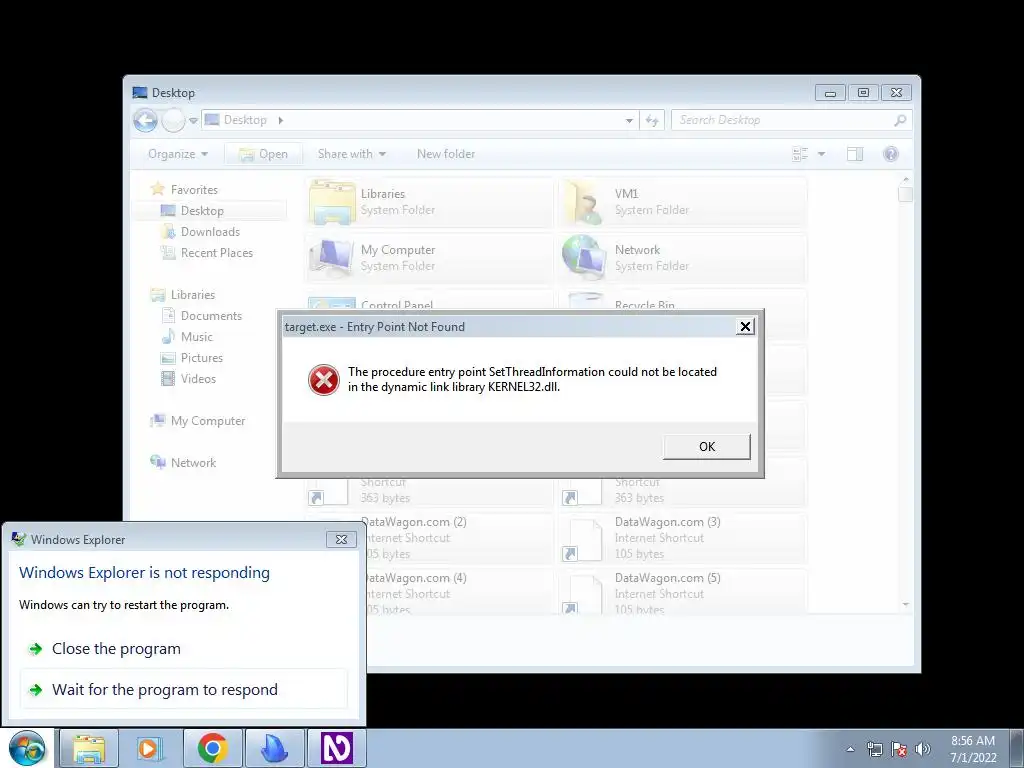The height and width of the screenshot is (768, 1024).
Task: Refresh the Desktop folder view
Action: pos(652,120)
